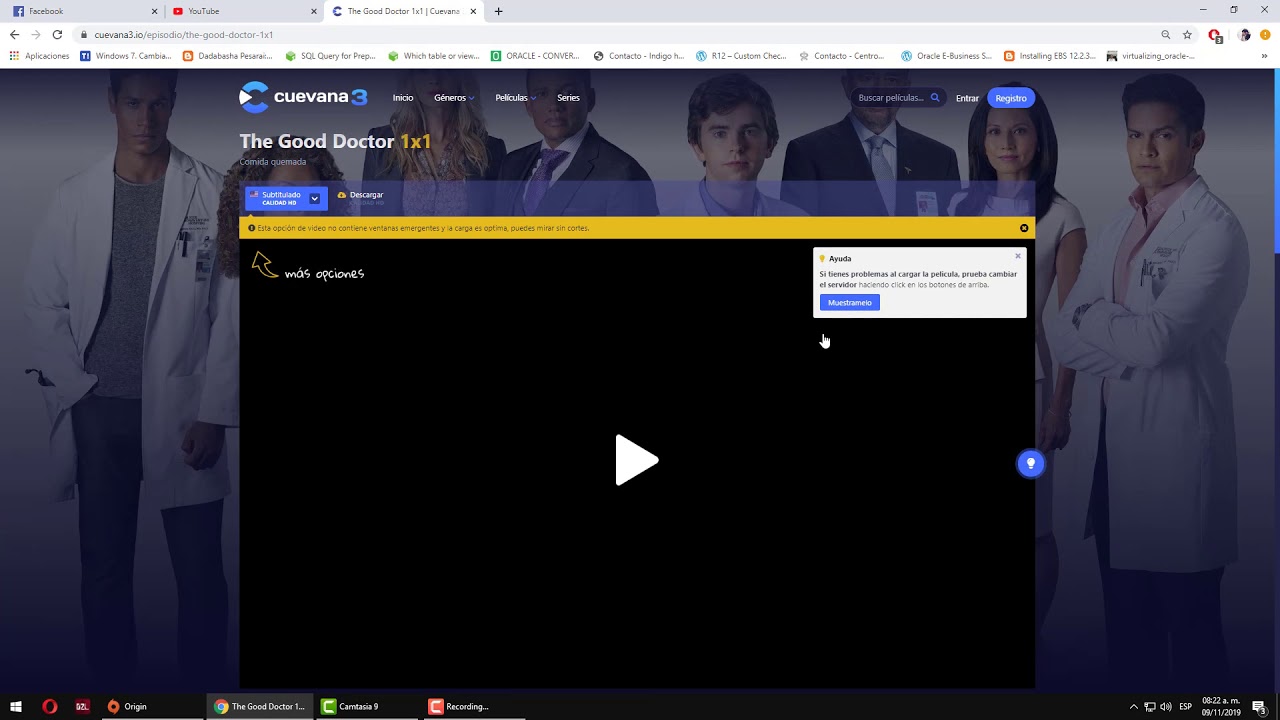The image size is (1280, 720).
Task: Click the Cuevana3 logo
Action: 303,97
